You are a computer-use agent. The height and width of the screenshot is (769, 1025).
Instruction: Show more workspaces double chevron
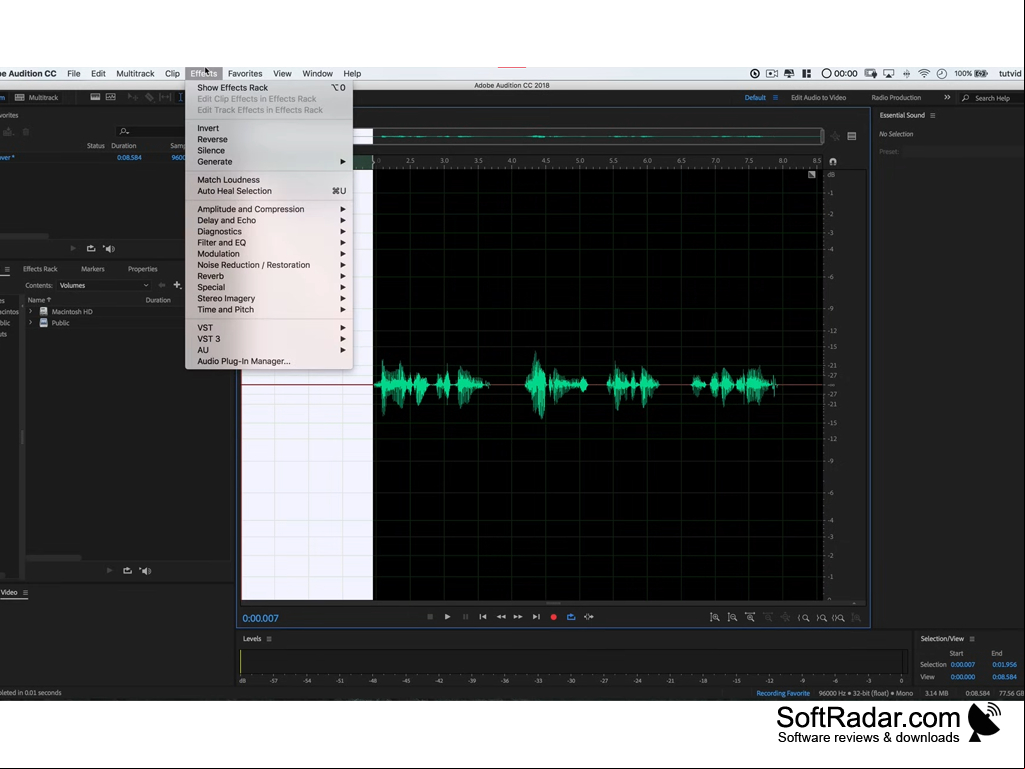pos(947,97)
